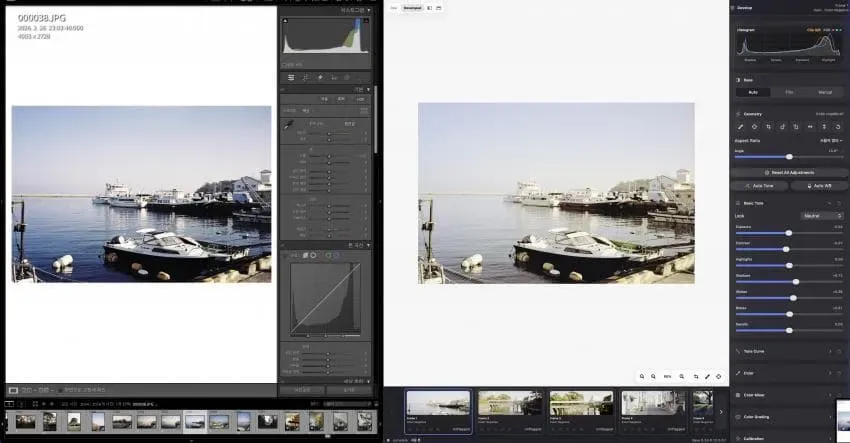Toggle the split compare view icon
Screen dimensions: 850x443
click(x=429, y=8)
